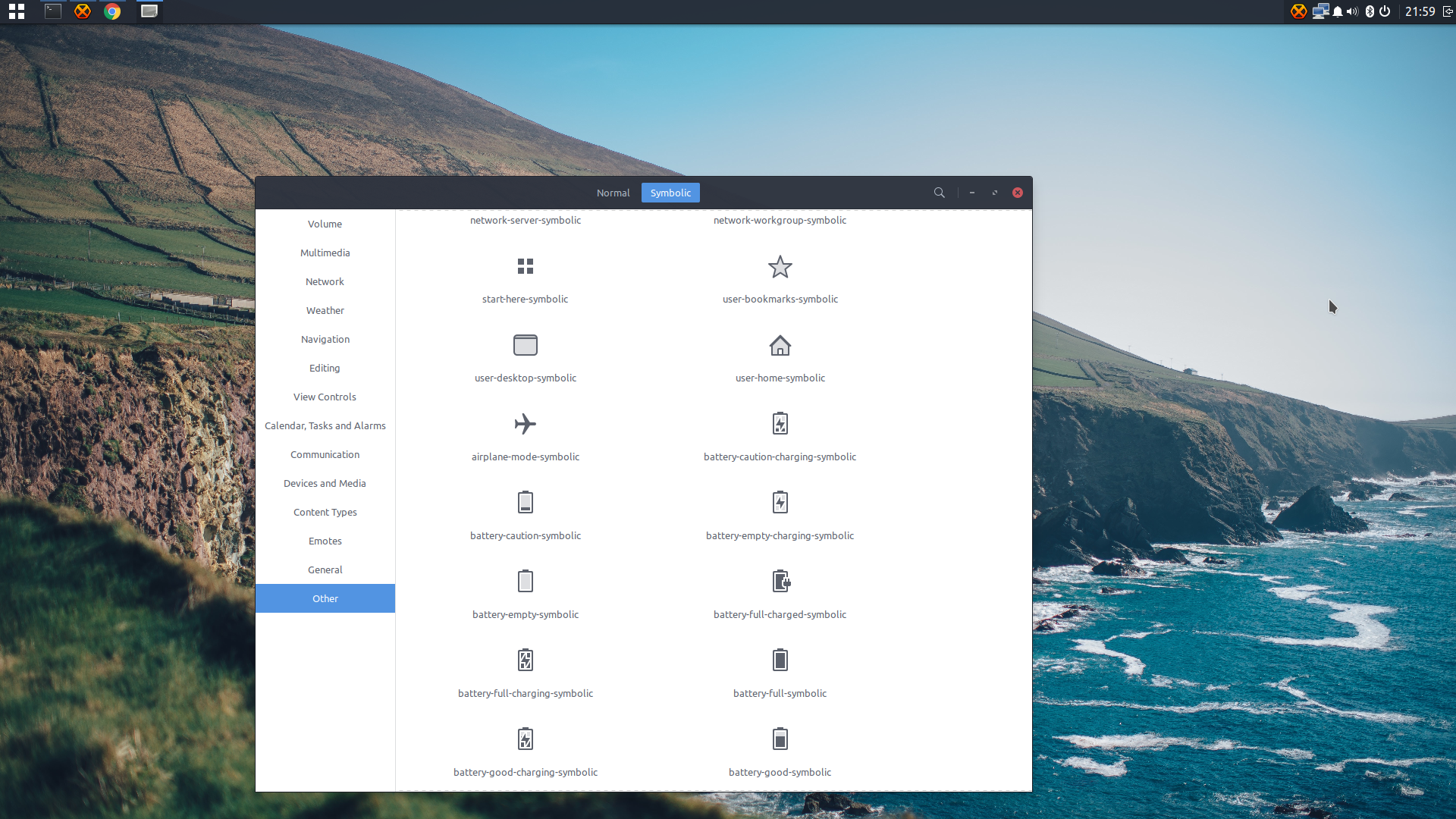Open Calendar, Tasks and Alarms category

coord(325,425)
